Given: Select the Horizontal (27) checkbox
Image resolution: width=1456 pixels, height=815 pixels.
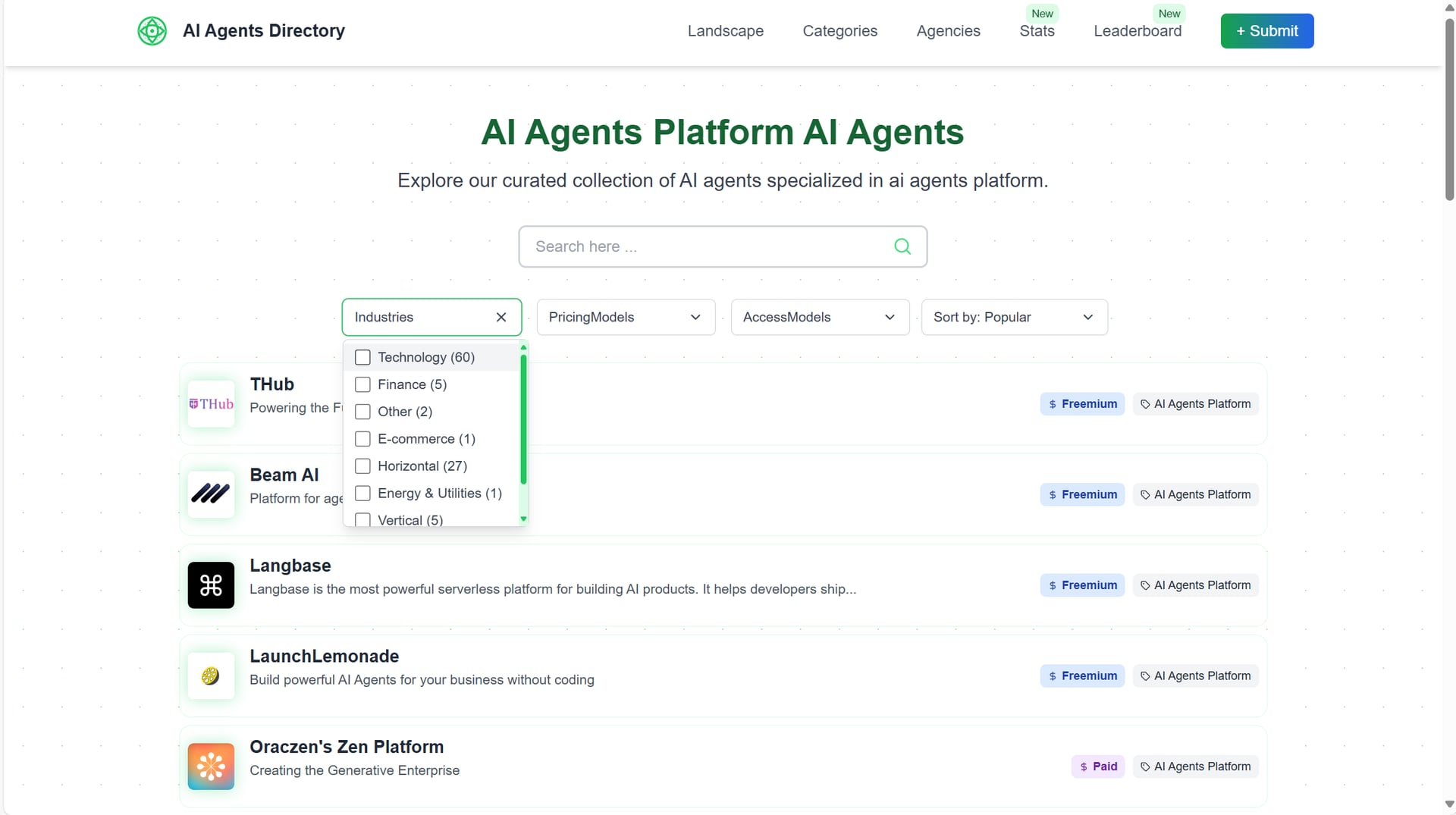Looking at the screenshot, I should (362, 466).
